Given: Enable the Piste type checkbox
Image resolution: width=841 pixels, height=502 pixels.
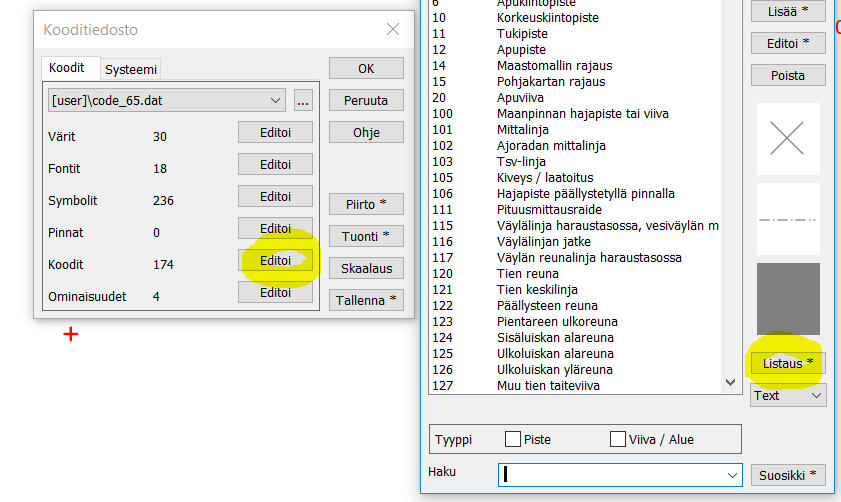Looking at the screenshot, I should 513,439.
